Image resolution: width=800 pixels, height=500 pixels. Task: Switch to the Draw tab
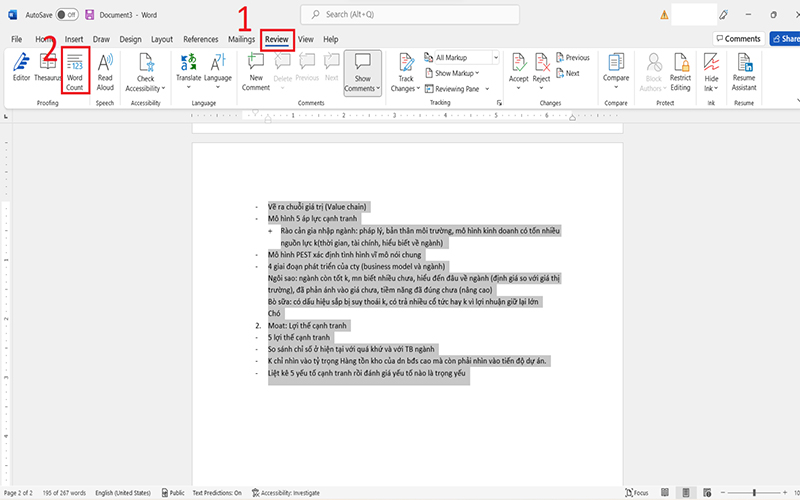coord(101,39)
